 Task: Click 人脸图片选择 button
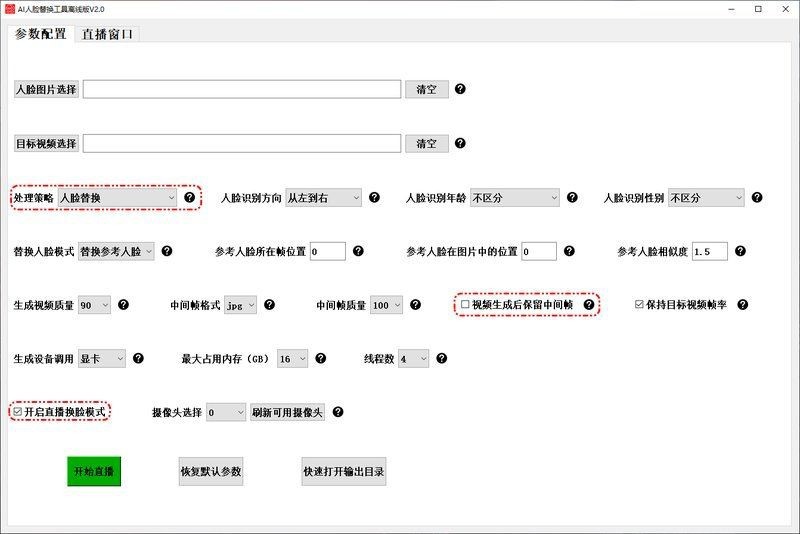click(46, 89)
